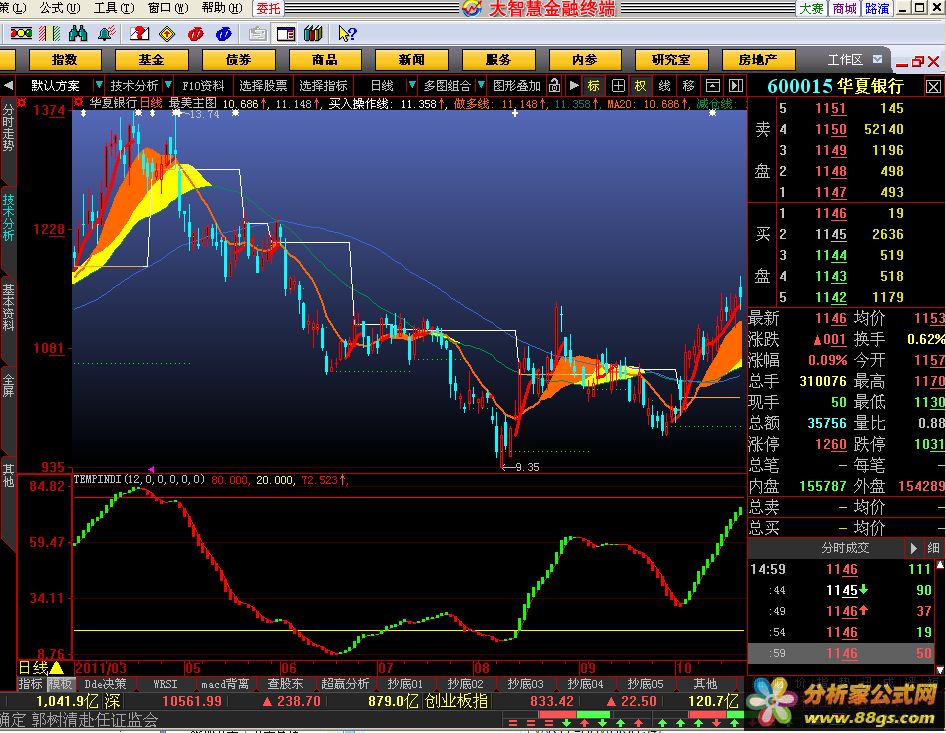Image resolution: width=946 pixels, height=733 pixels.
Task: Click the yellow triangle next to 日线 label
Action: 57,668
